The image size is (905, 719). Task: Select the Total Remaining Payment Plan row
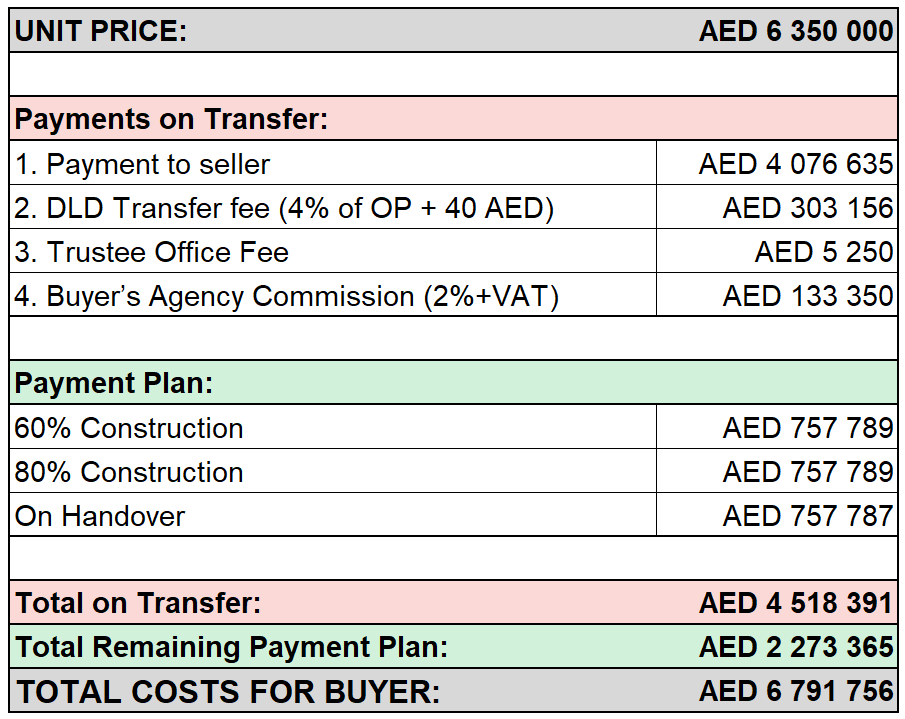(453, 646)
